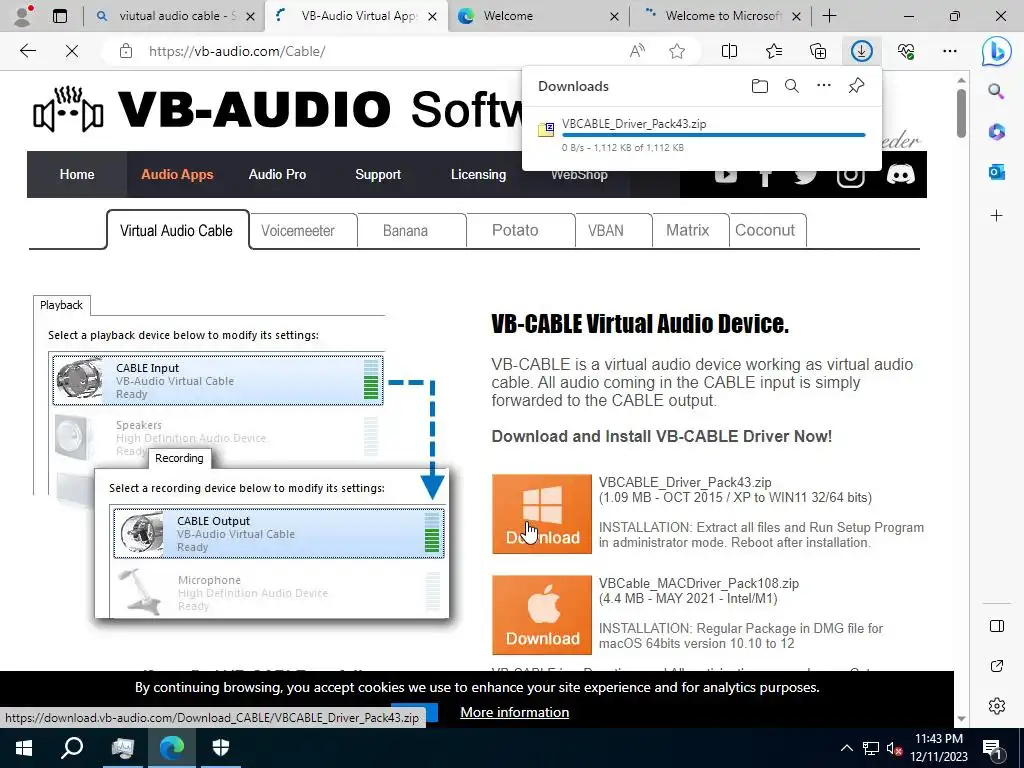
Task: Search downloads with magnifier icon
Action: (x=792, y=86)
